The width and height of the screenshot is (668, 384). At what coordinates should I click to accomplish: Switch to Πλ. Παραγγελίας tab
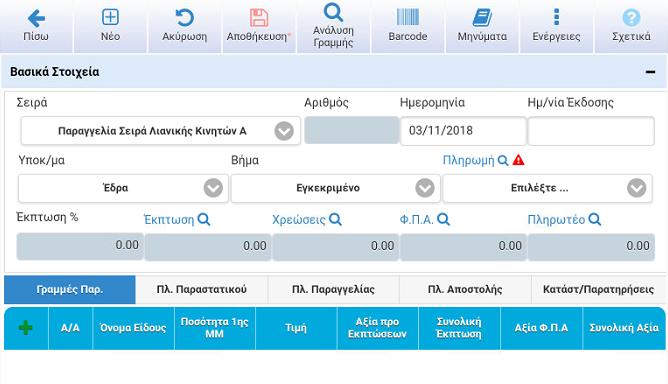(333, 289)
